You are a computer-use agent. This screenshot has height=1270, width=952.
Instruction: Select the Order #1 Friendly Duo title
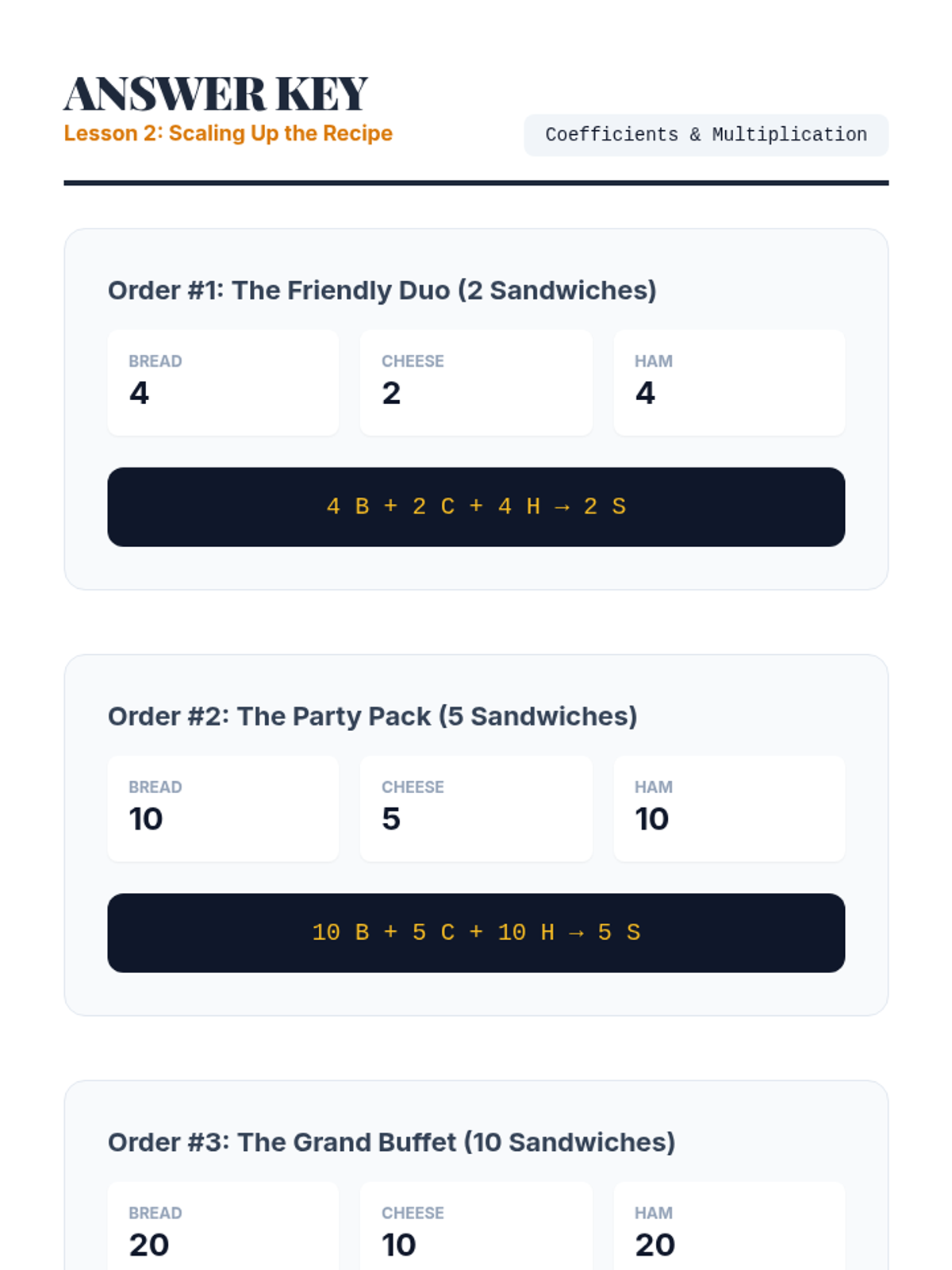[x=382, y=291]
